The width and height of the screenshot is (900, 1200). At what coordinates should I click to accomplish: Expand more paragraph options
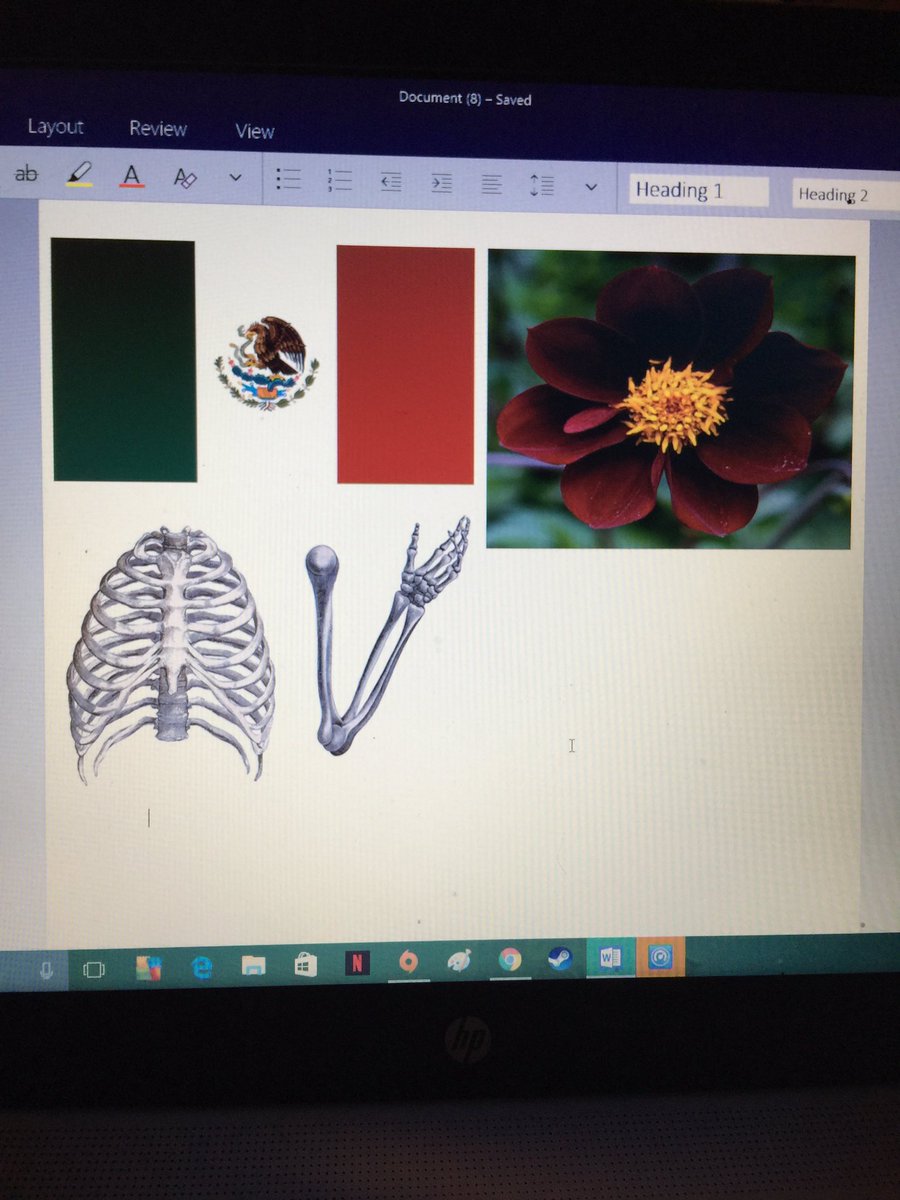(x=591, y=187)
